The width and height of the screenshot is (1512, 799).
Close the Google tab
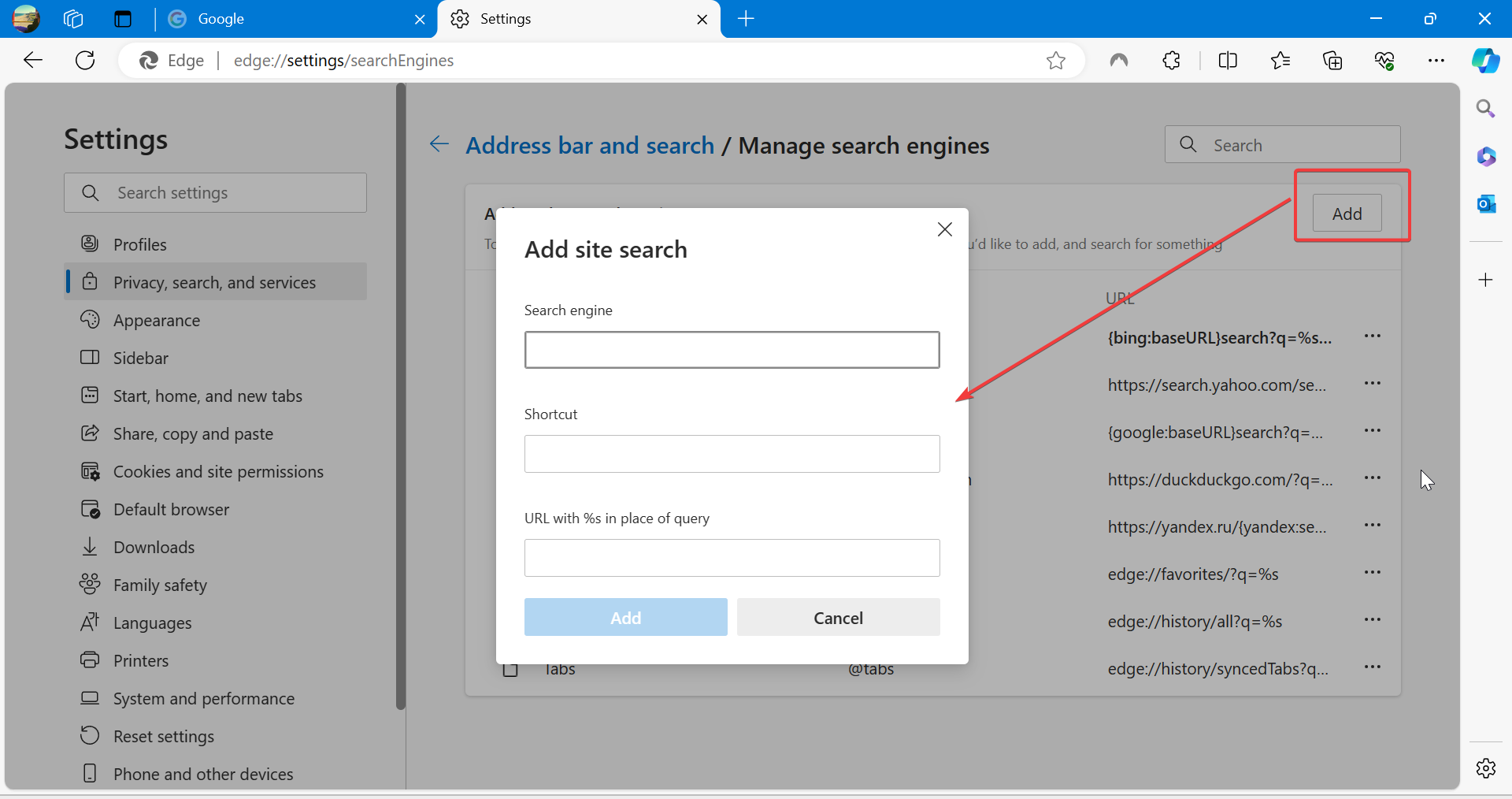click(x=420, y=19)
